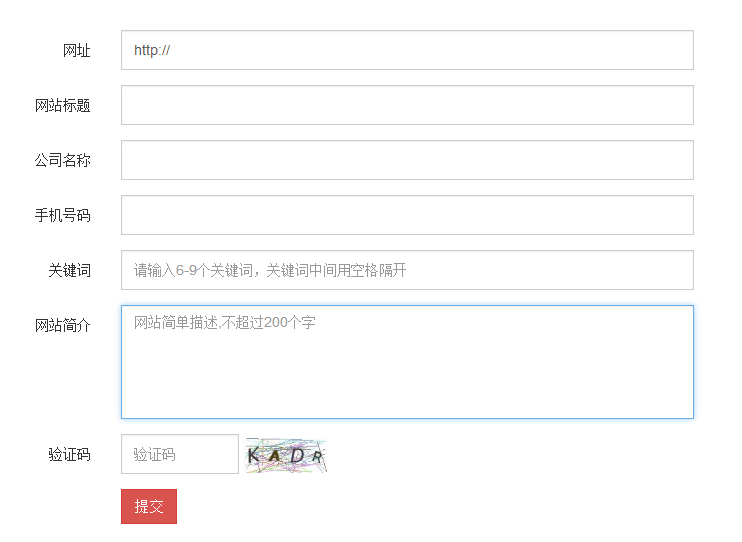The image size is (742, 542).
Task: Click the 网站标题 label text
Action: click(x=62, y=105)
